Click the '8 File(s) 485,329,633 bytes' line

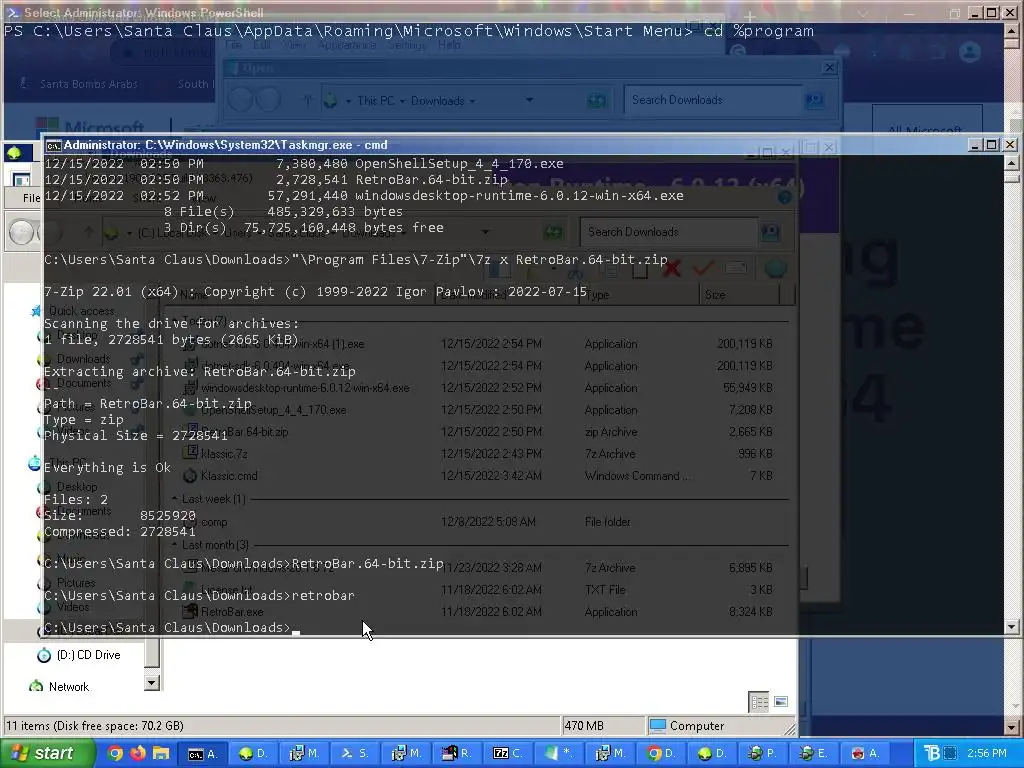tap(283, 212)
